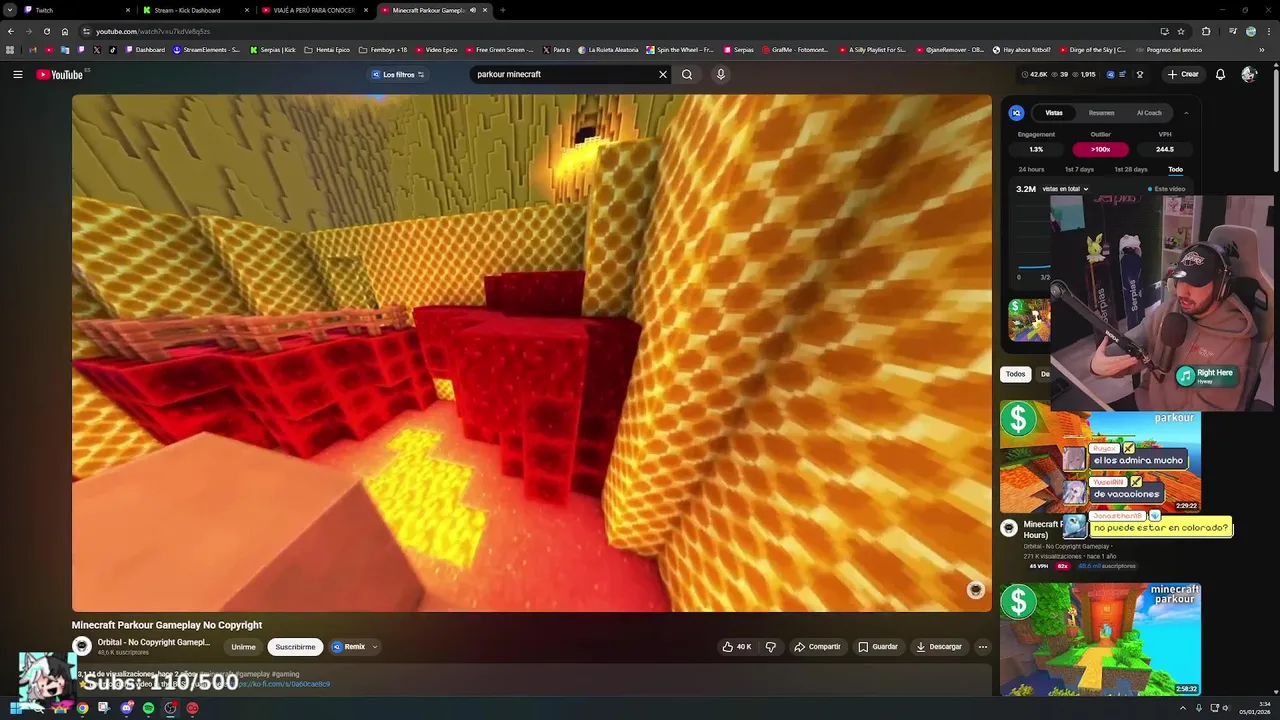The width and height of the screenshot is (1280, 720).
Task: Toggle the Este vídeo legend
Action: tap(1166, 189)
